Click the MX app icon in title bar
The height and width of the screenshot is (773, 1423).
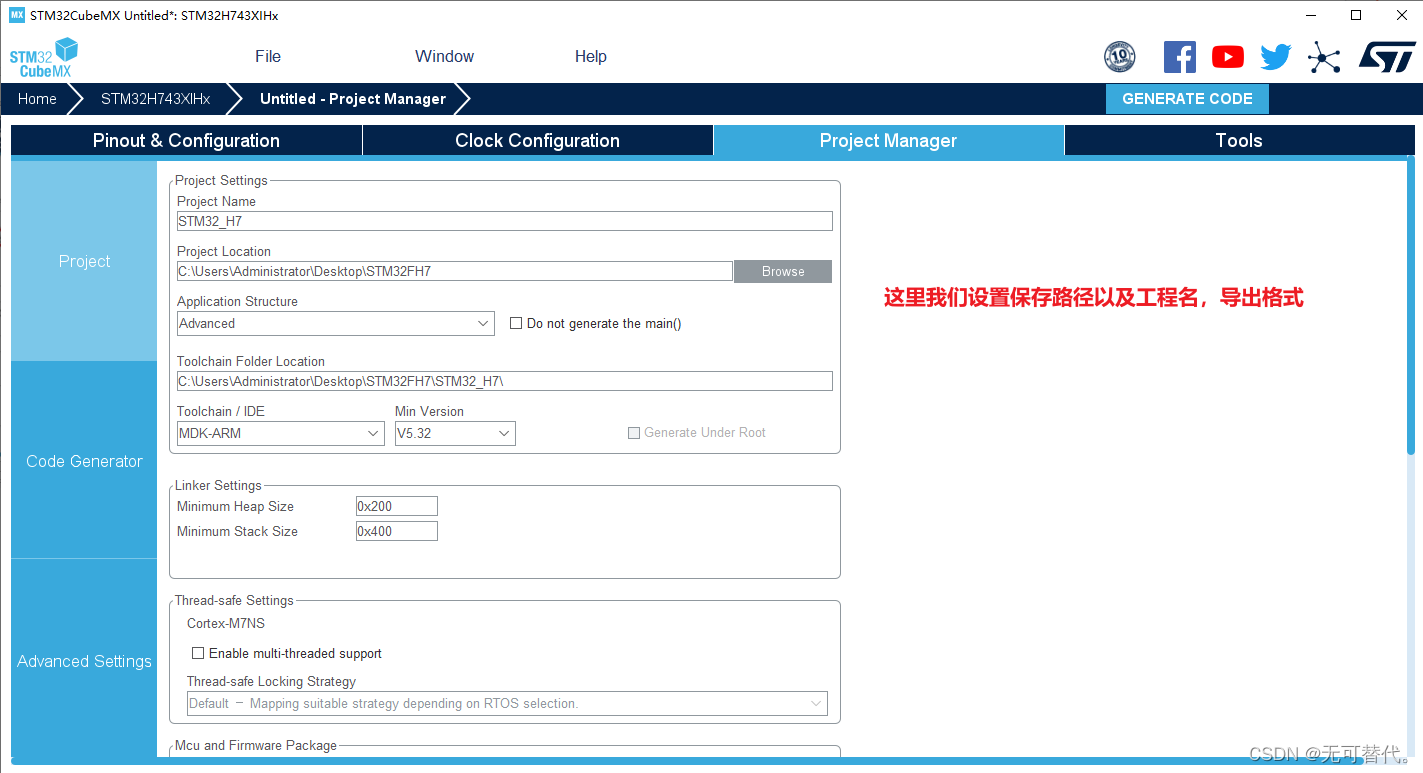[16, 15]
